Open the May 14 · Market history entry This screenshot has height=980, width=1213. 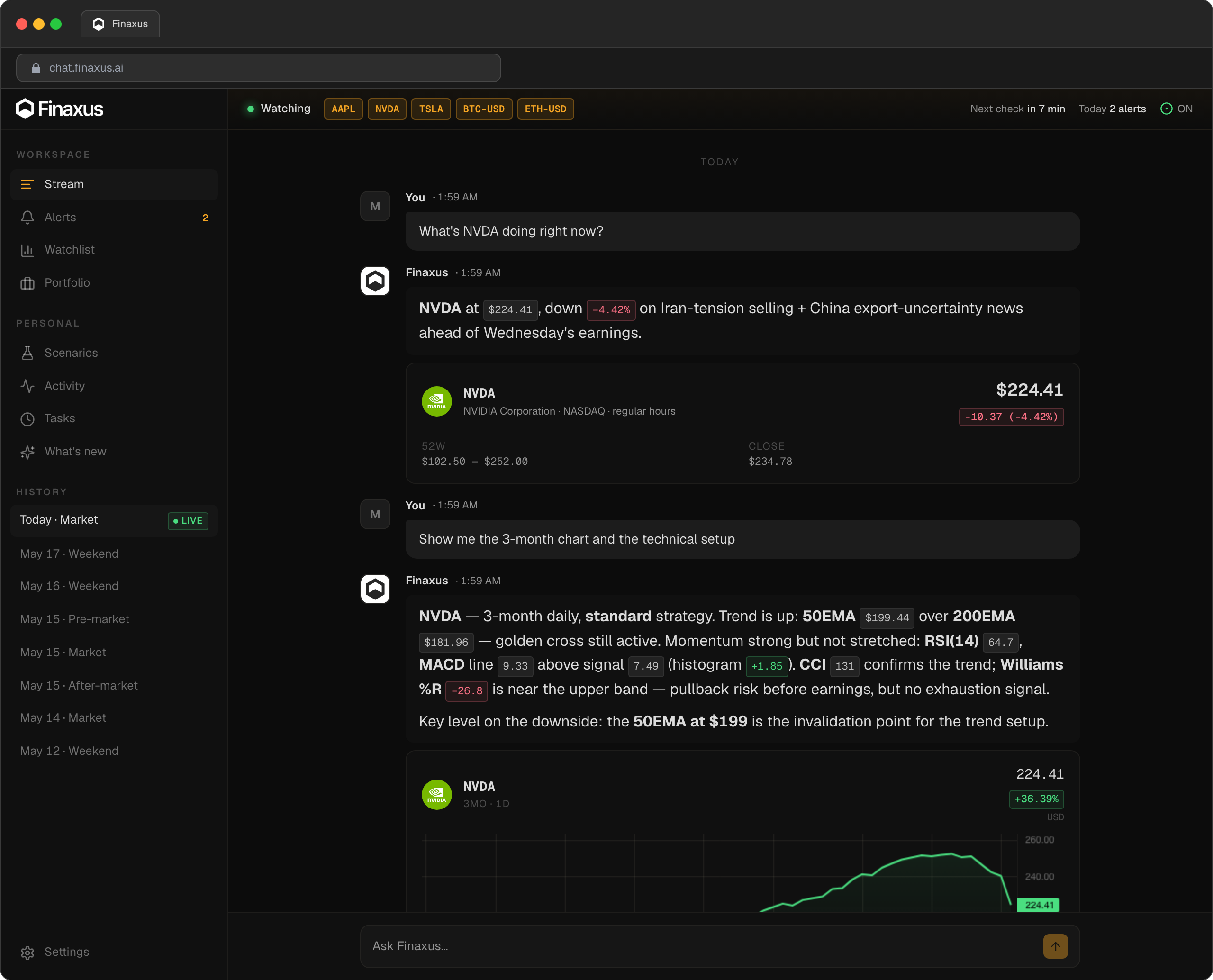click(114, 718)
